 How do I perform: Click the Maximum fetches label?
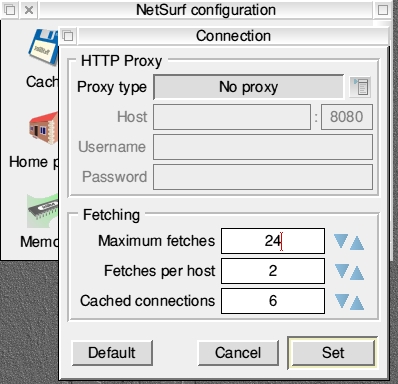pyautogui.click(x=156, y=241)
